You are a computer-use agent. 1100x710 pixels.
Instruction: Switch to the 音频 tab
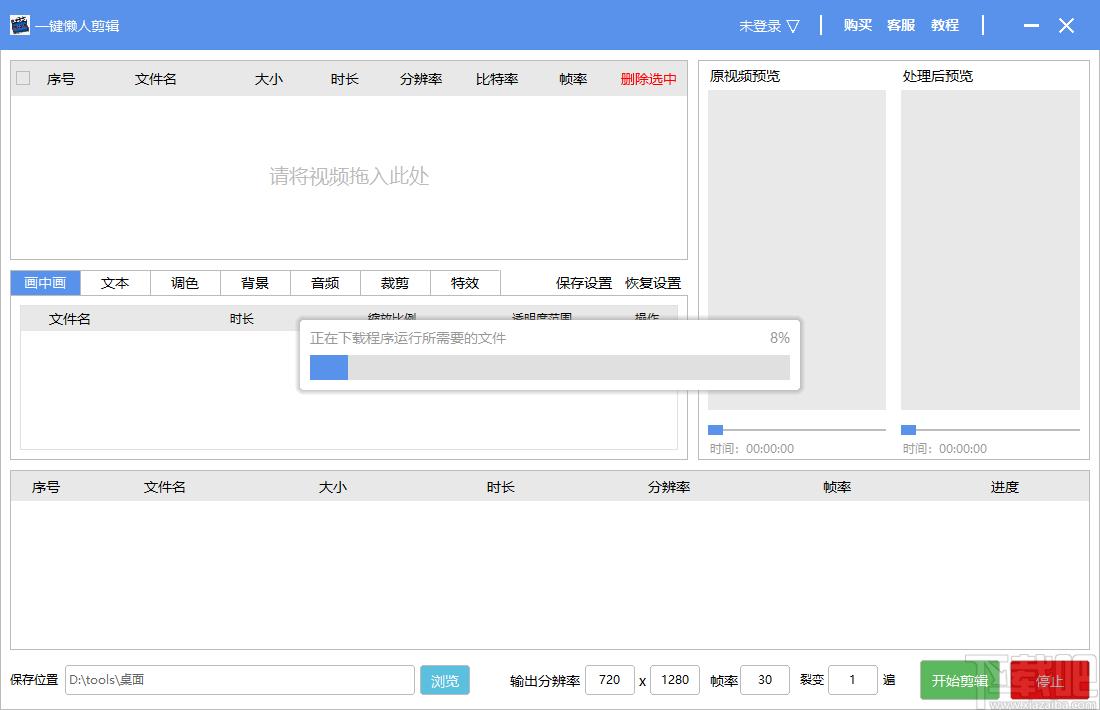(325, 283)
